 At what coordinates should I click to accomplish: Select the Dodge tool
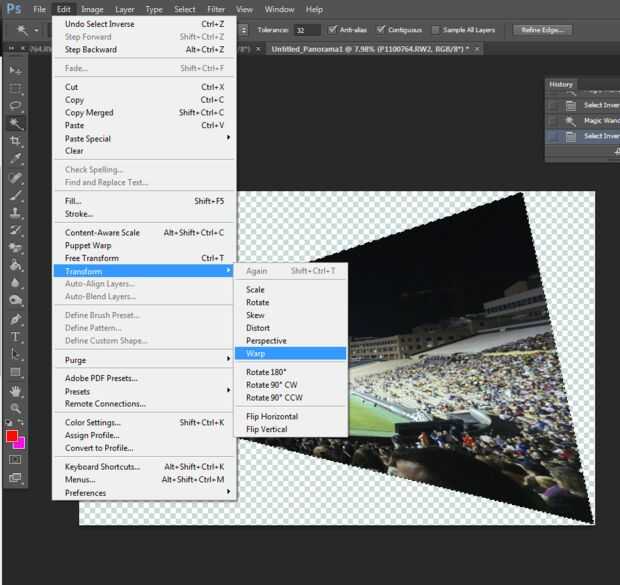coord(15,300)
